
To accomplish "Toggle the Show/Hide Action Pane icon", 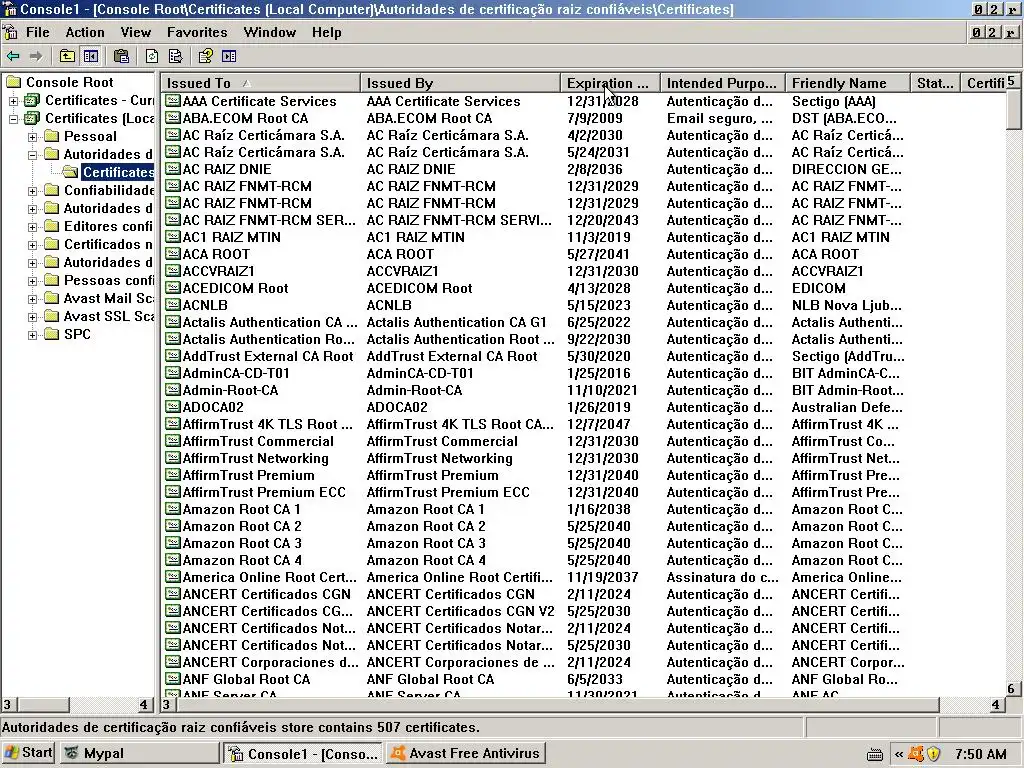I will 229,57.
